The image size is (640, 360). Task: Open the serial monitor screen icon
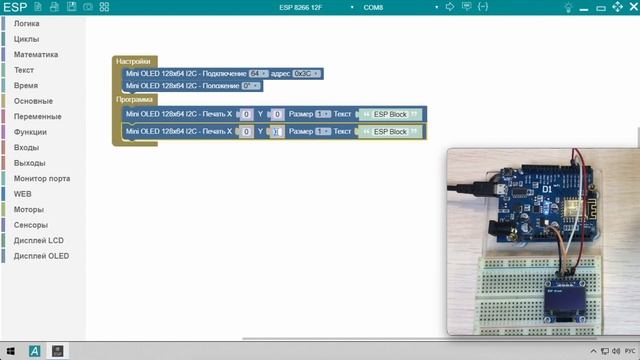467,7
